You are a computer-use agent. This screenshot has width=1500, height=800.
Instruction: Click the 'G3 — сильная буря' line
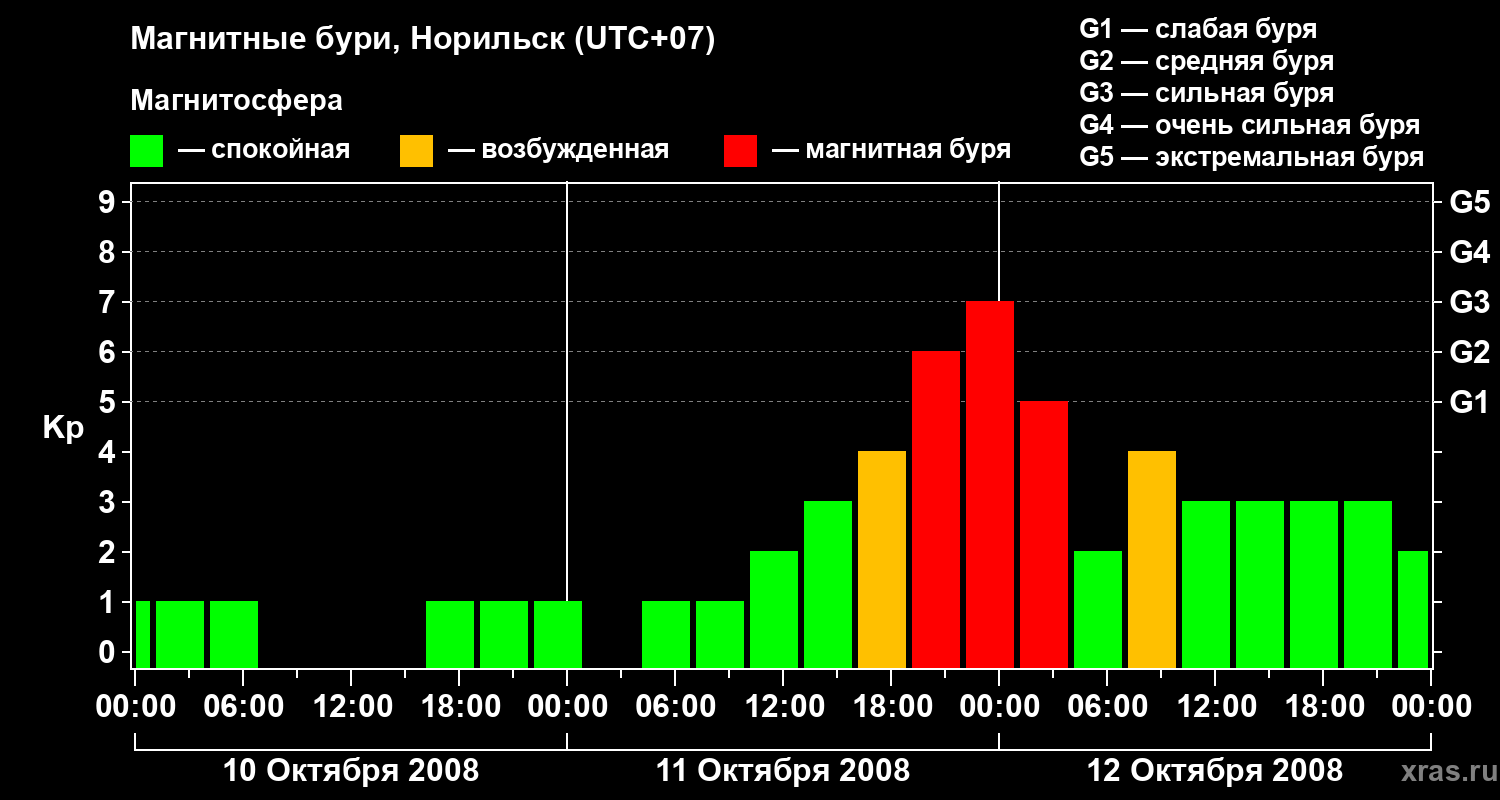pos(1206,93)
